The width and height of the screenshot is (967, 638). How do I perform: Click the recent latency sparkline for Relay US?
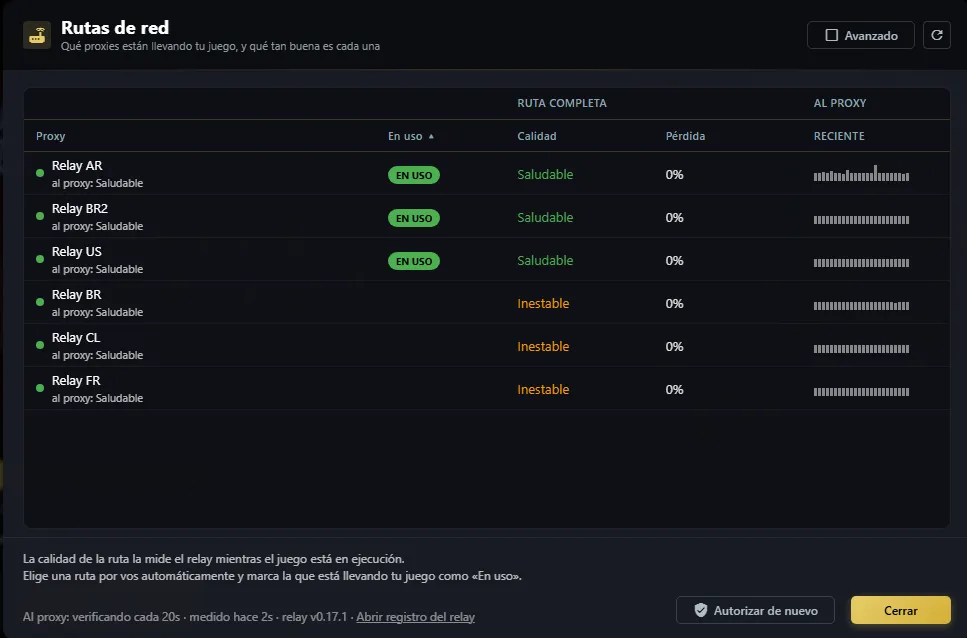862,263
